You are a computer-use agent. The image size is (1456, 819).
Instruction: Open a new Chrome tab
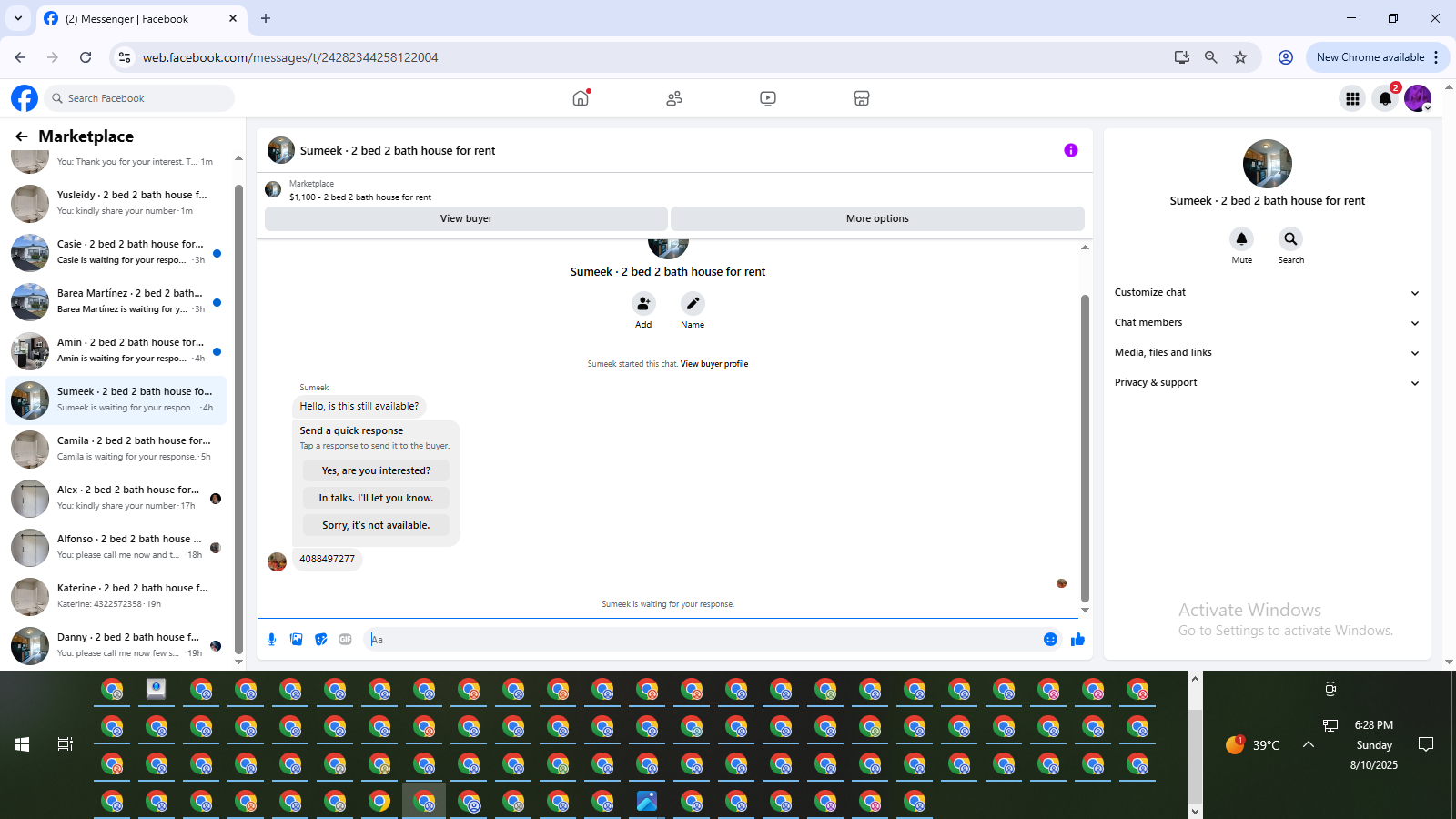266,18
